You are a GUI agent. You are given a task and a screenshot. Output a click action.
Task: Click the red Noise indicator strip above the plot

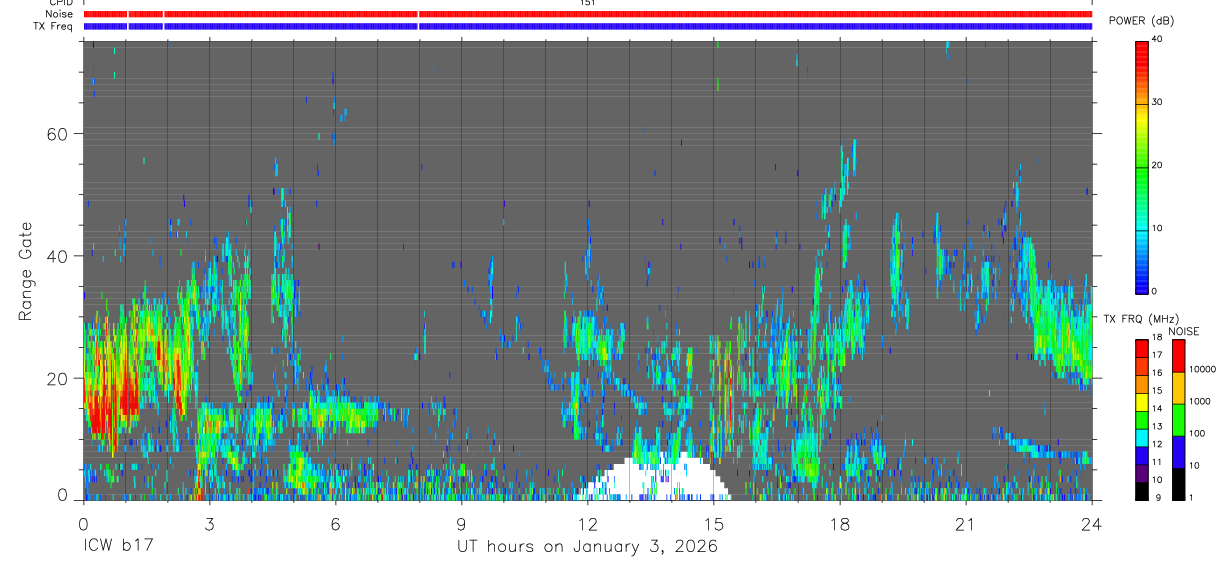pos(588,14)
